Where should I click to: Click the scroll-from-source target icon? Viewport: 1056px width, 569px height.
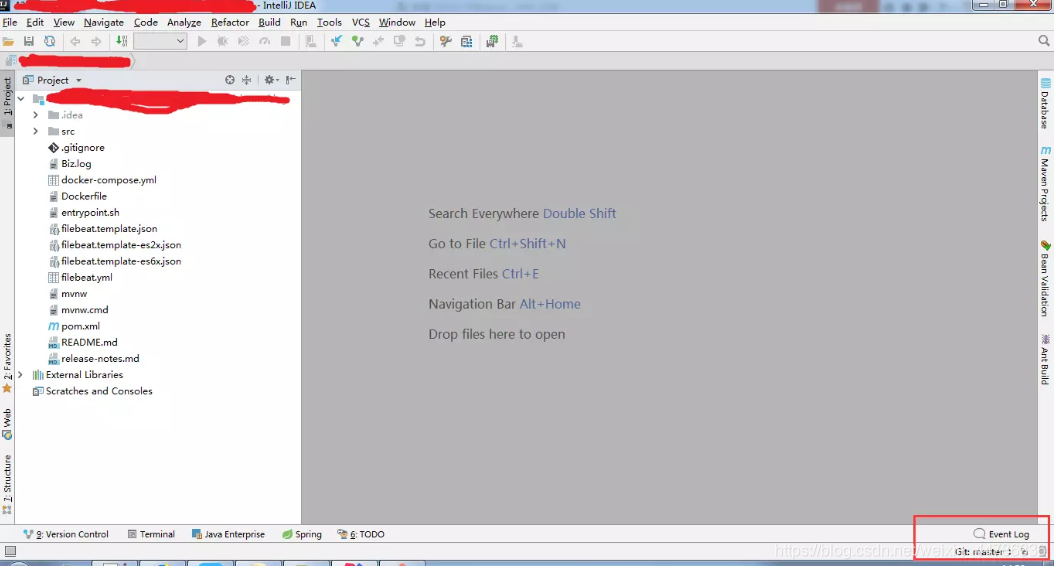pyautogui.click(x=230, y=80)
